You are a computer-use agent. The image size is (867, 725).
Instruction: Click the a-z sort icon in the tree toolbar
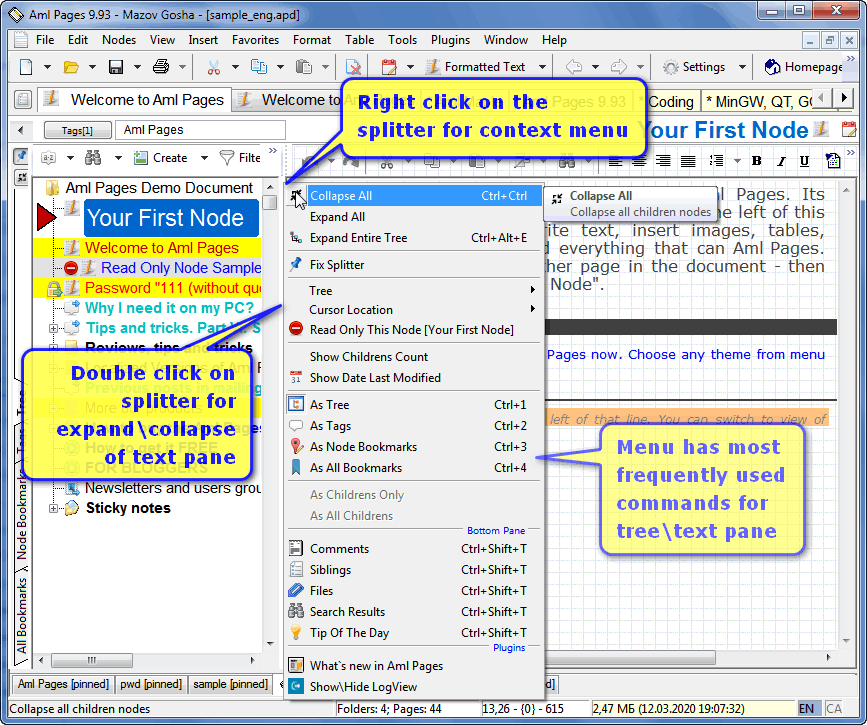click(49, 158)
